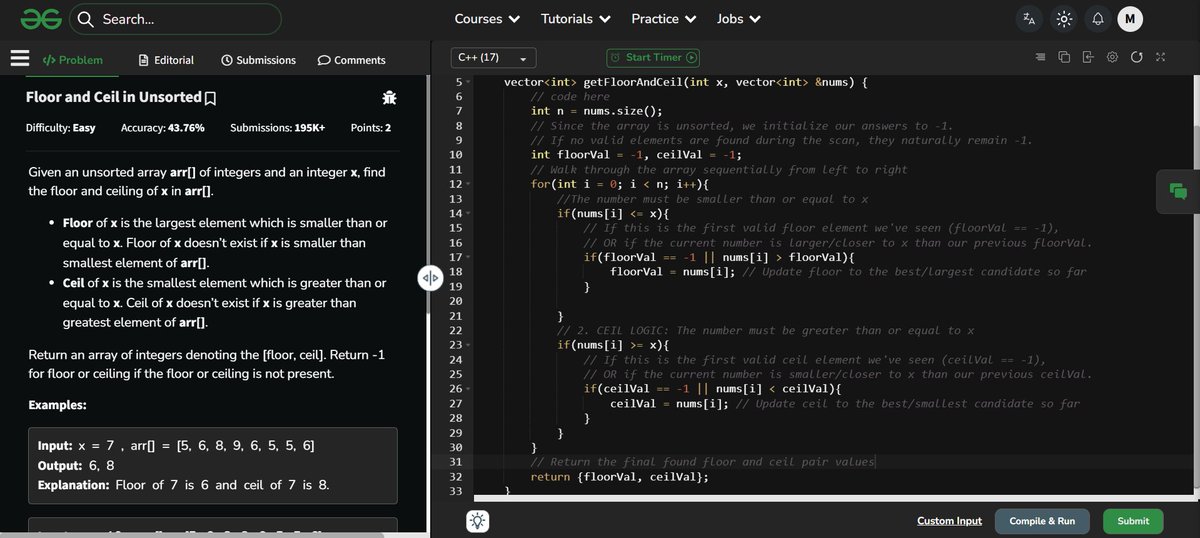This screenshot has height=538, width=1200.
Task: Reset the code with the refresh icon
Action: pos(1136,57)
